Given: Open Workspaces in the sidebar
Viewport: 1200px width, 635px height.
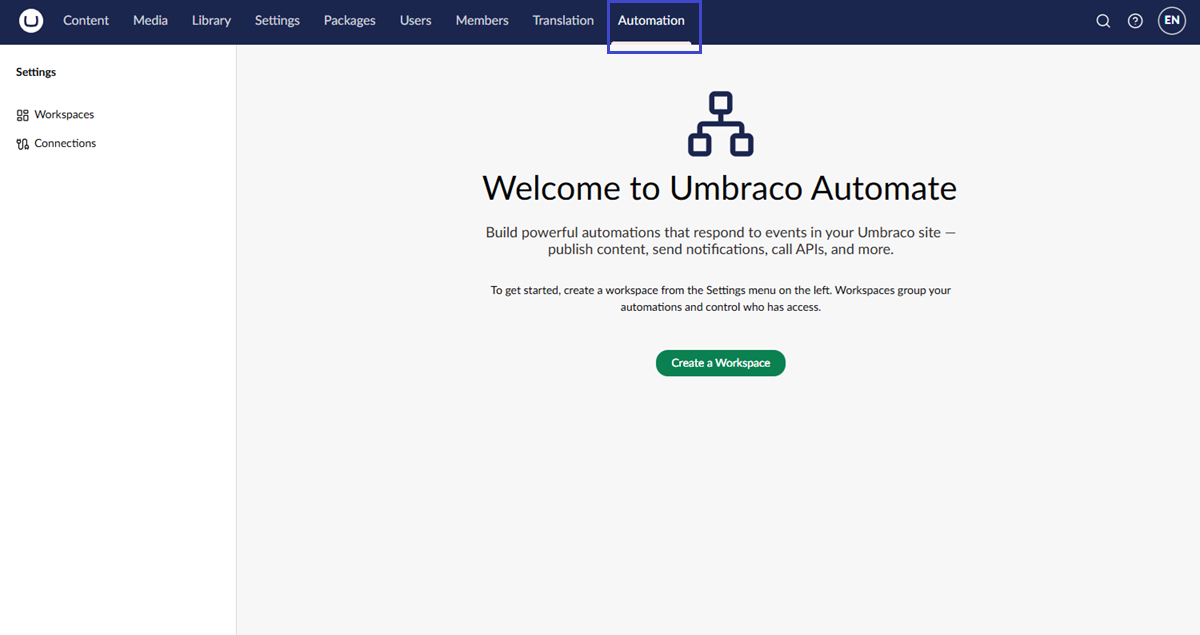Looking at the screenshot, I should (64, 115).
